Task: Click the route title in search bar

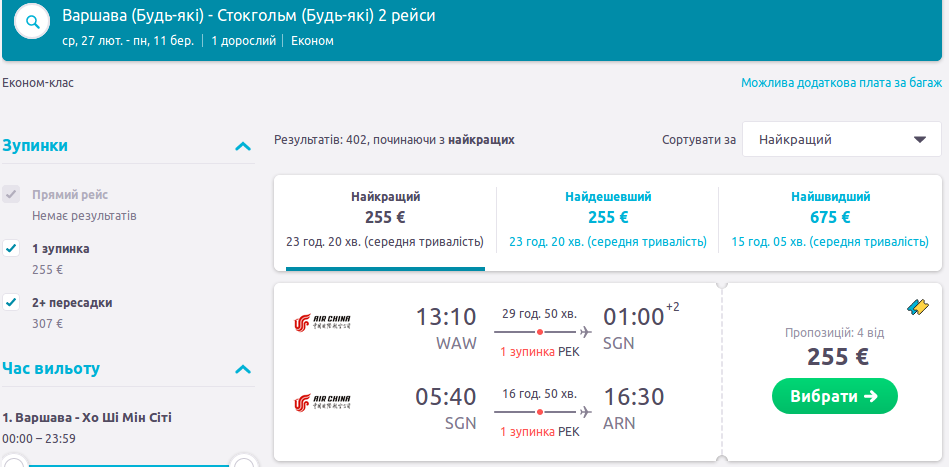Action: (249, 17)
